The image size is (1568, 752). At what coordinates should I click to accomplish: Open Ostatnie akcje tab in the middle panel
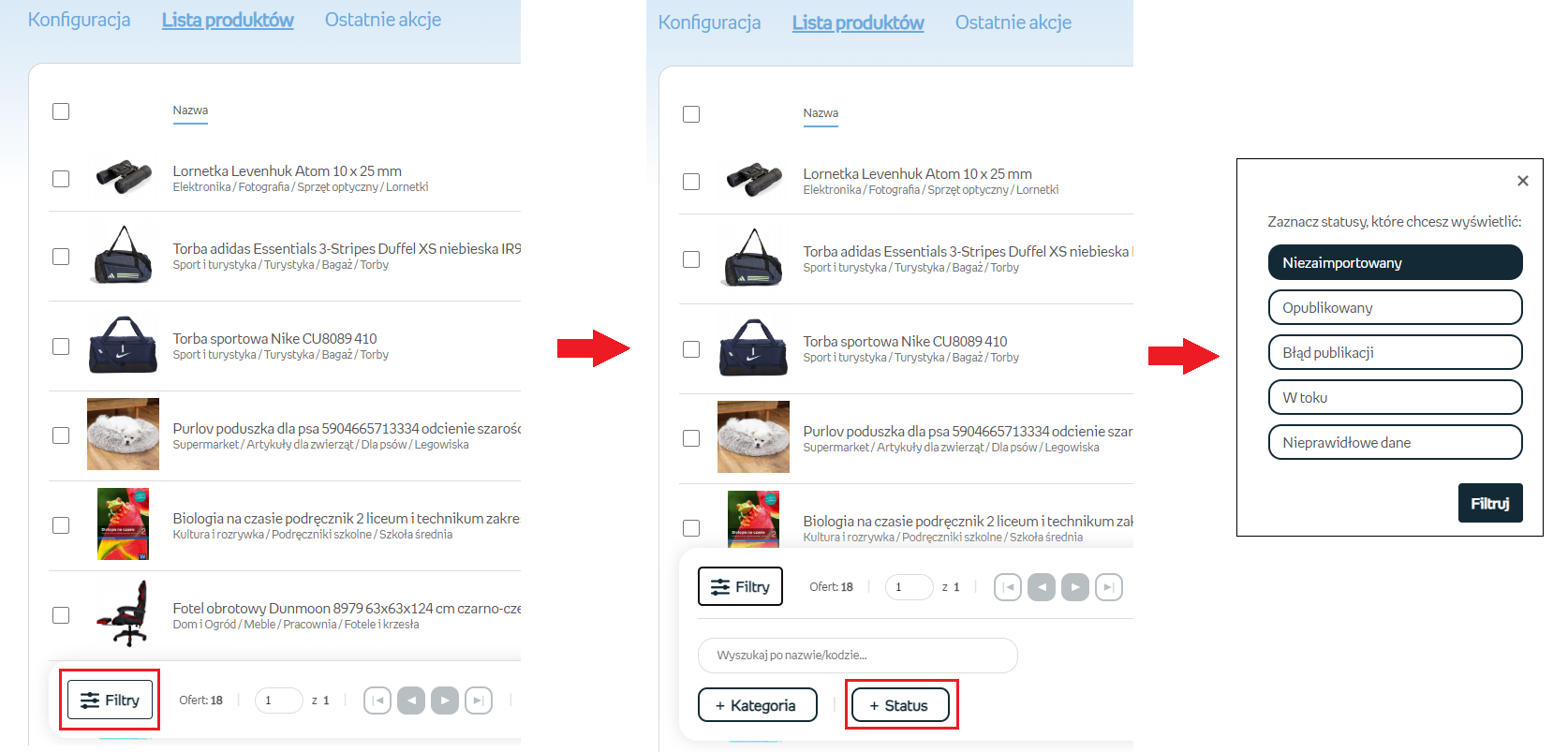1013,22
